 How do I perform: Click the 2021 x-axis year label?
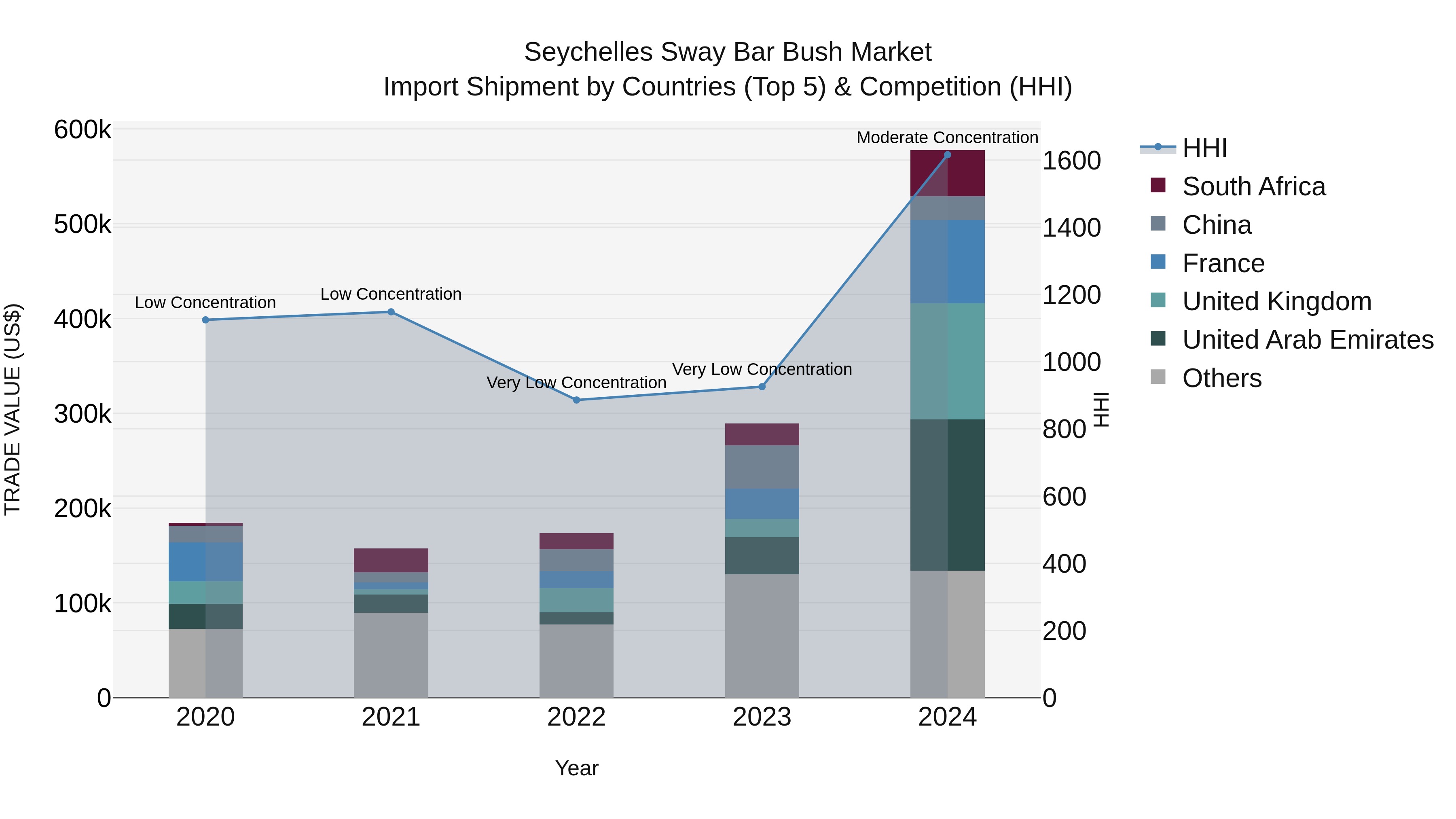[x=391, y=717]
